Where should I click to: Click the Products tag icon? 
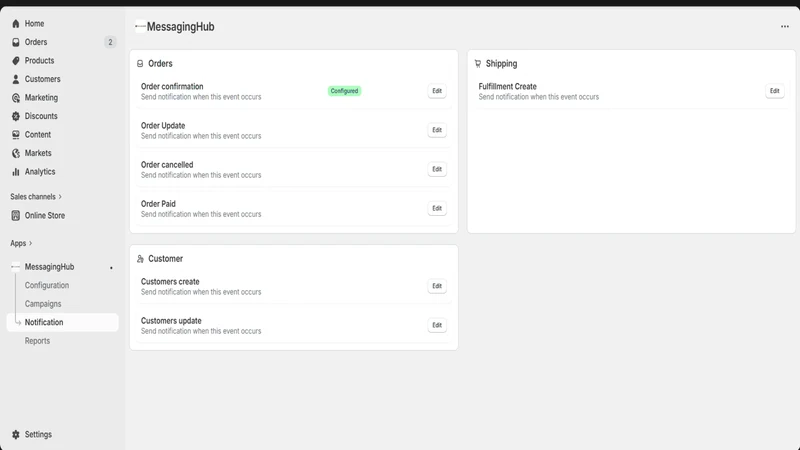pos(16,61)
